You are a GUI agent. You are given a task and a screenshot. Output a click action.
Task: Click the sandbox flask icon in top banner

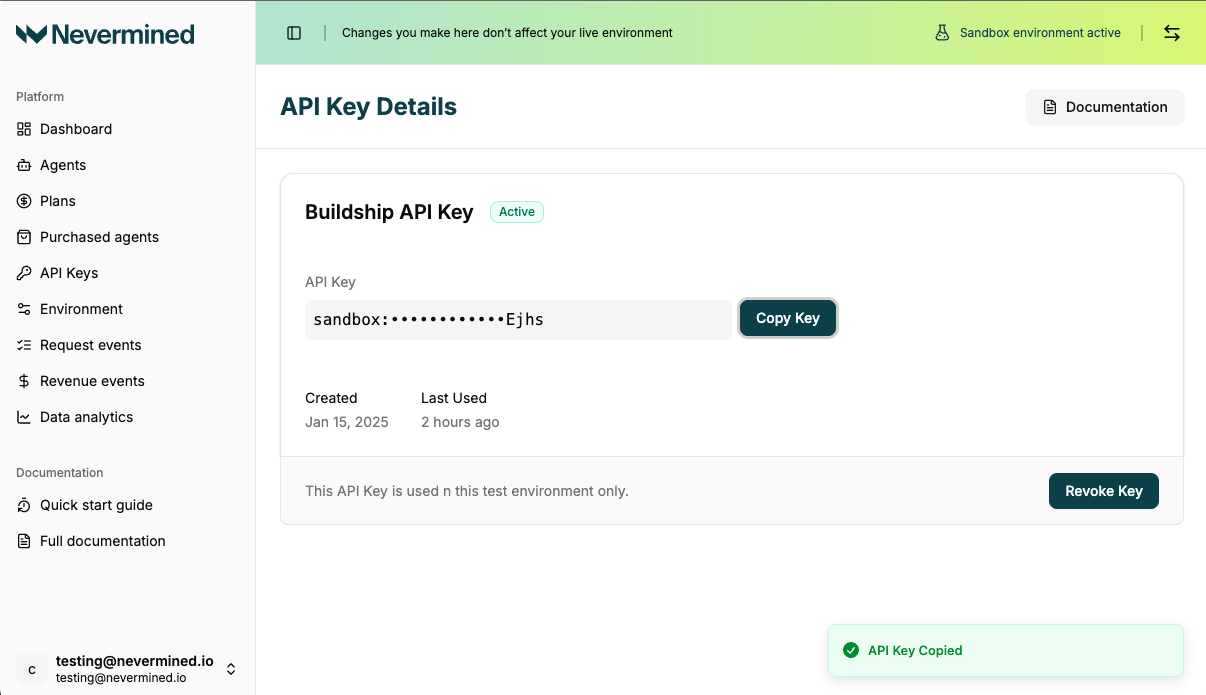click(x=941, y=32)
